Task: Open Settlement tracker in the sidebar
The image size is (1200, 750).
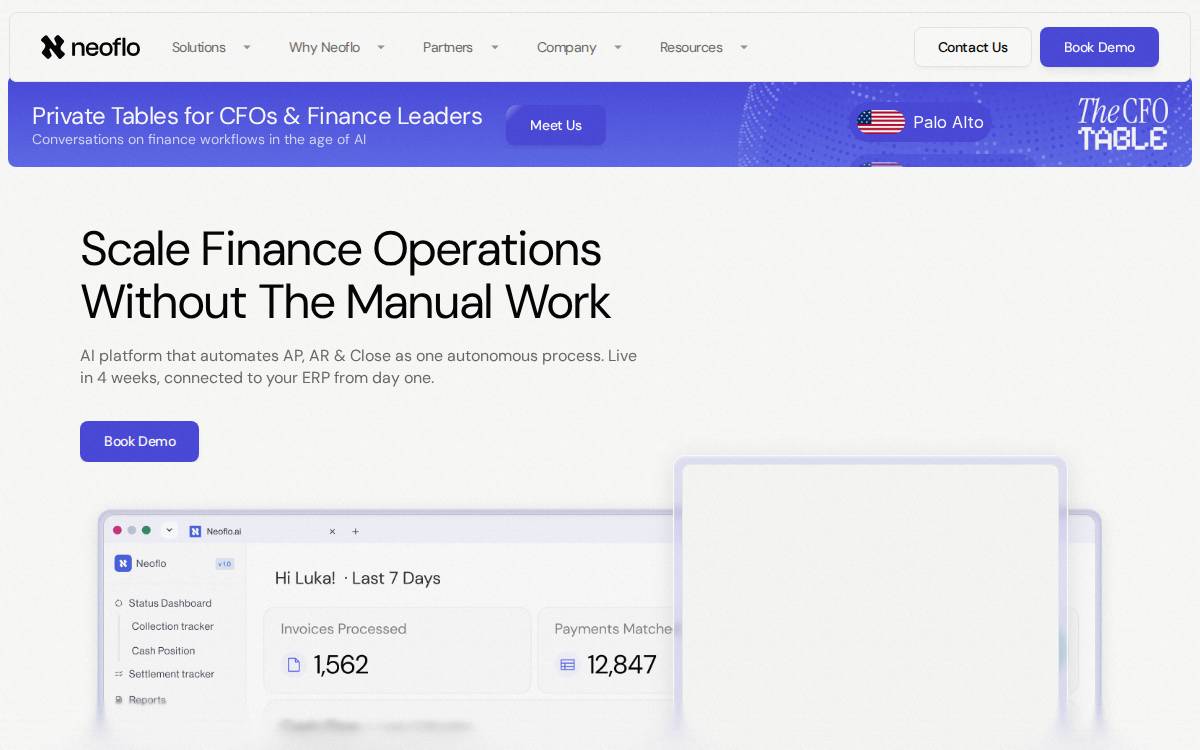Action: coord(171,674)
